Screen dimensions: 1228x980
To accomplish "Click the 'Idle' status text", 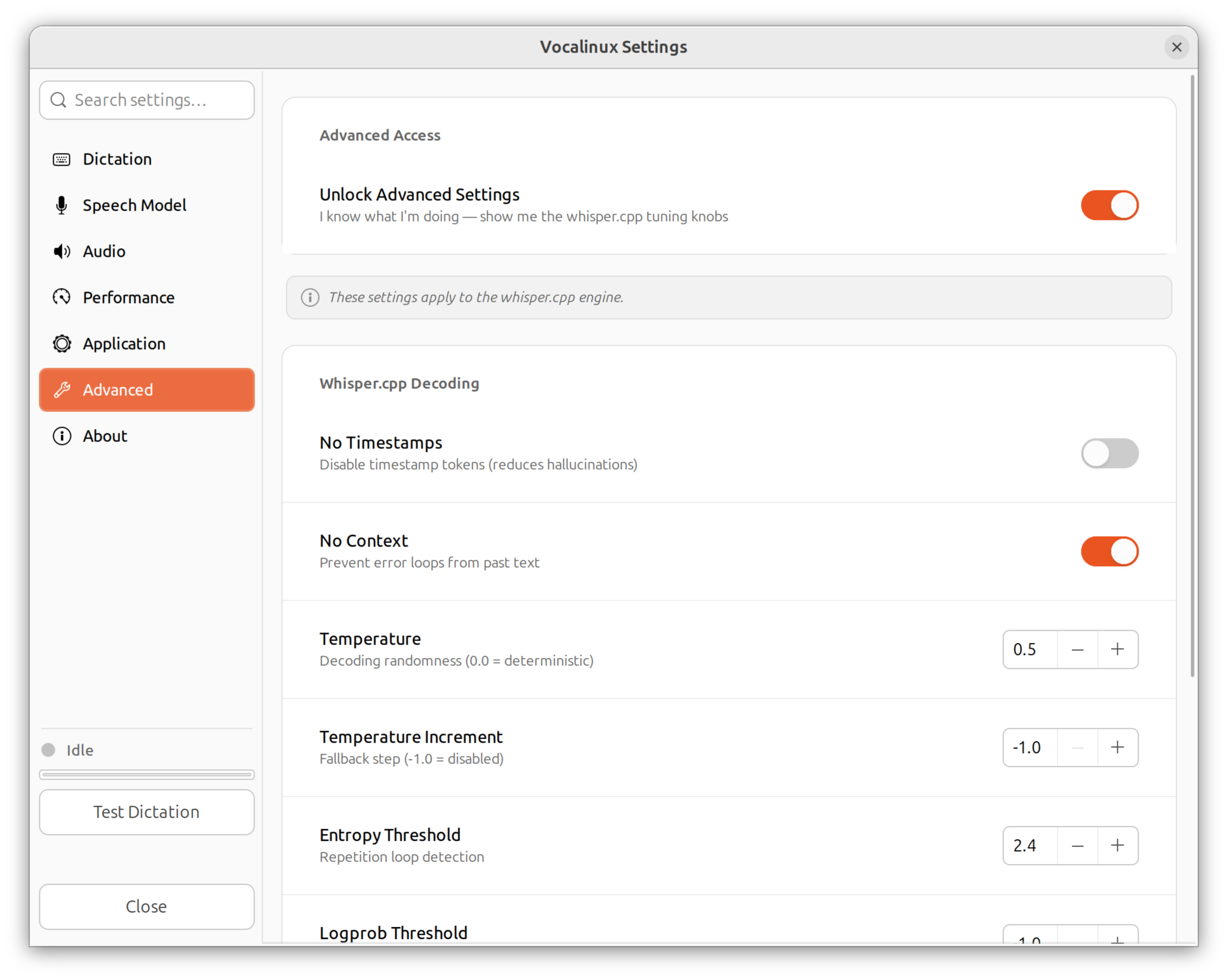I will click(x=80, y=750).
